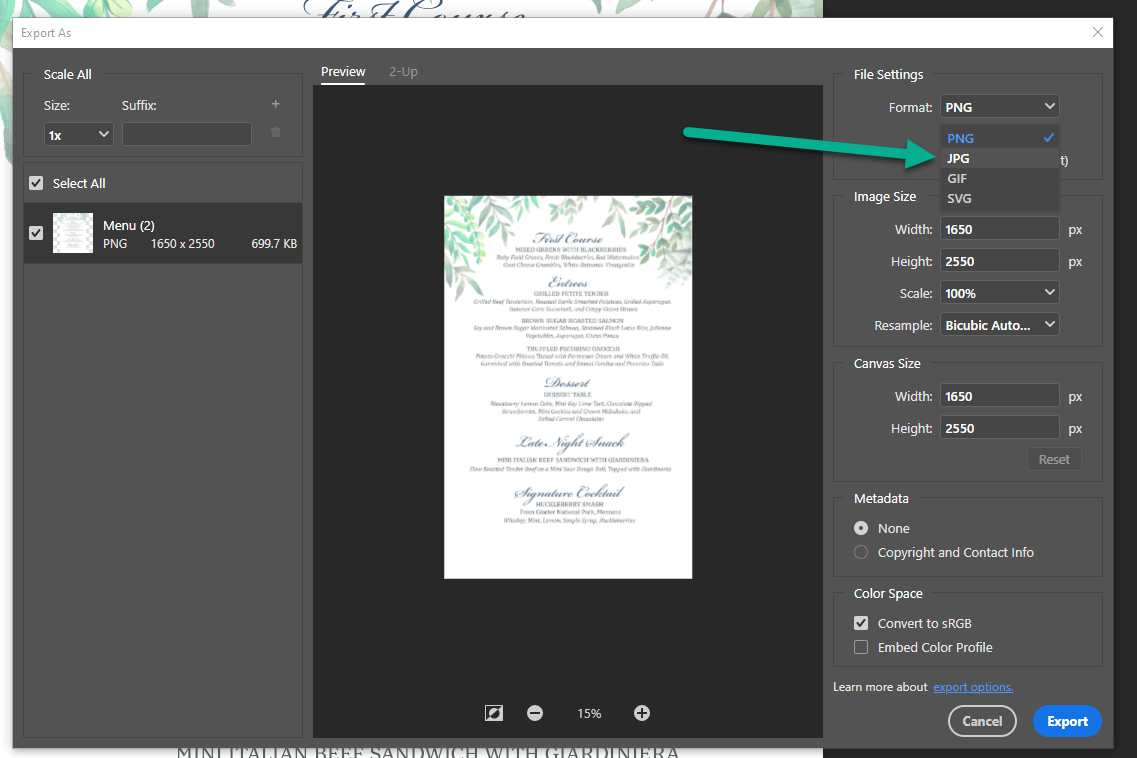
Task: Disable Convert to sRGB
Action: coord(860,622)
